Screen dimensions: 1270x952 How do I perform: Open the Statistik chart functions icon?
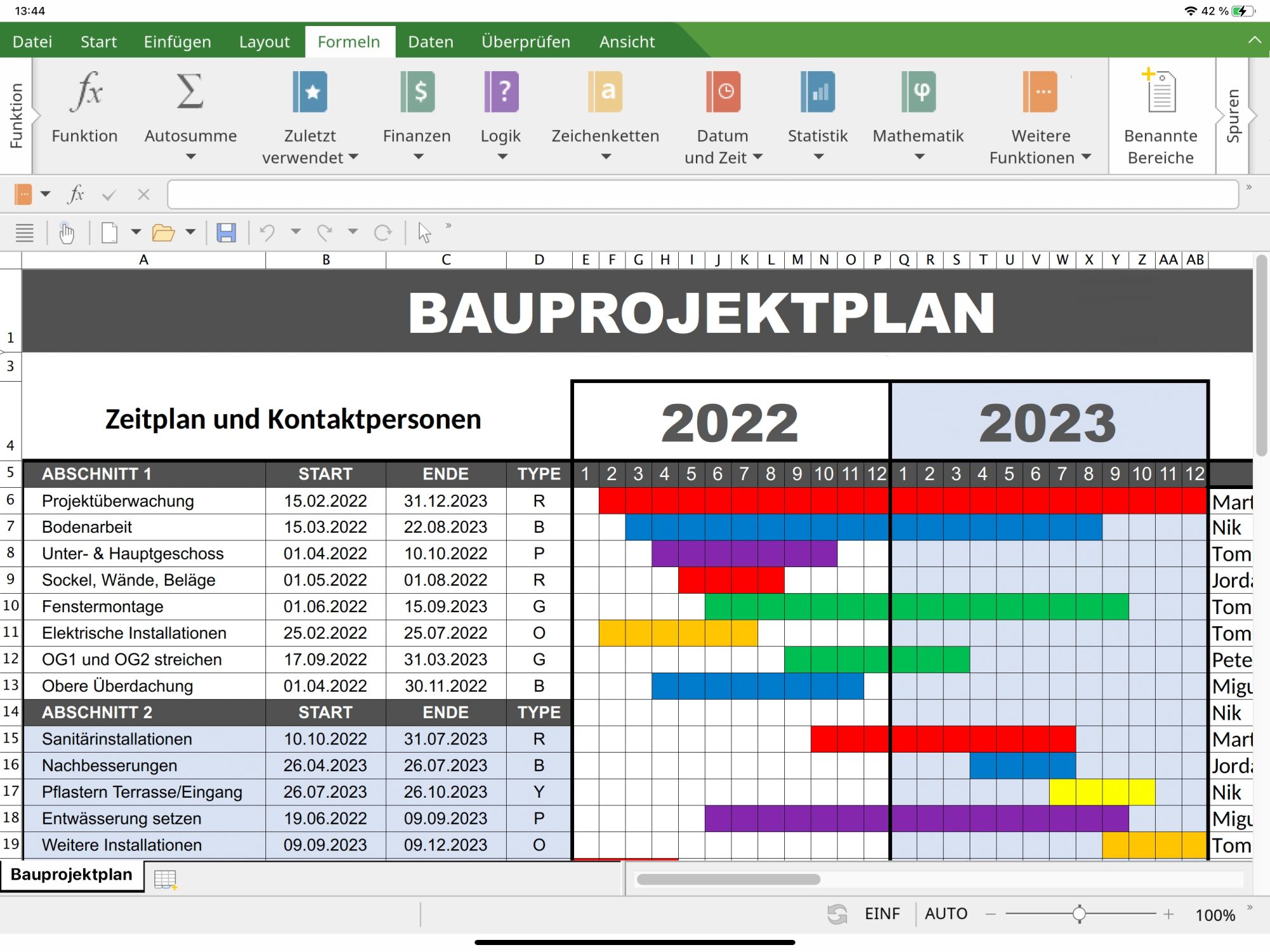point(818,92)
